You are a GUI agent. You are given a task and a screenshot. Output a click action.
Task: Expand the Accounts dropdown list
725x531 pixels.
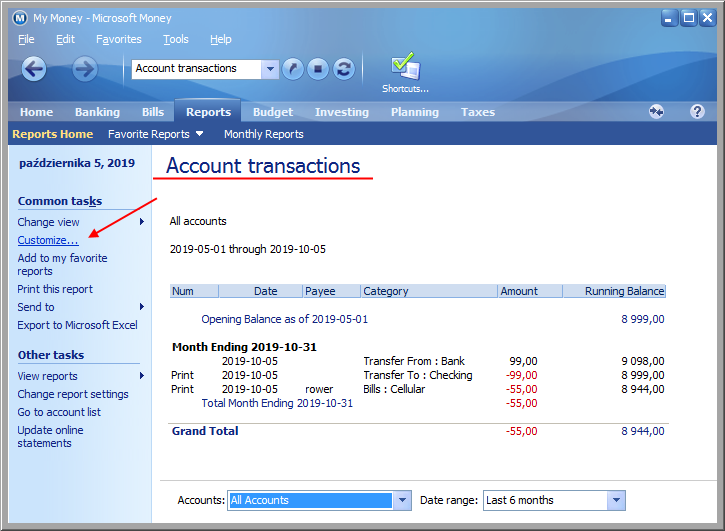[402, 500]
